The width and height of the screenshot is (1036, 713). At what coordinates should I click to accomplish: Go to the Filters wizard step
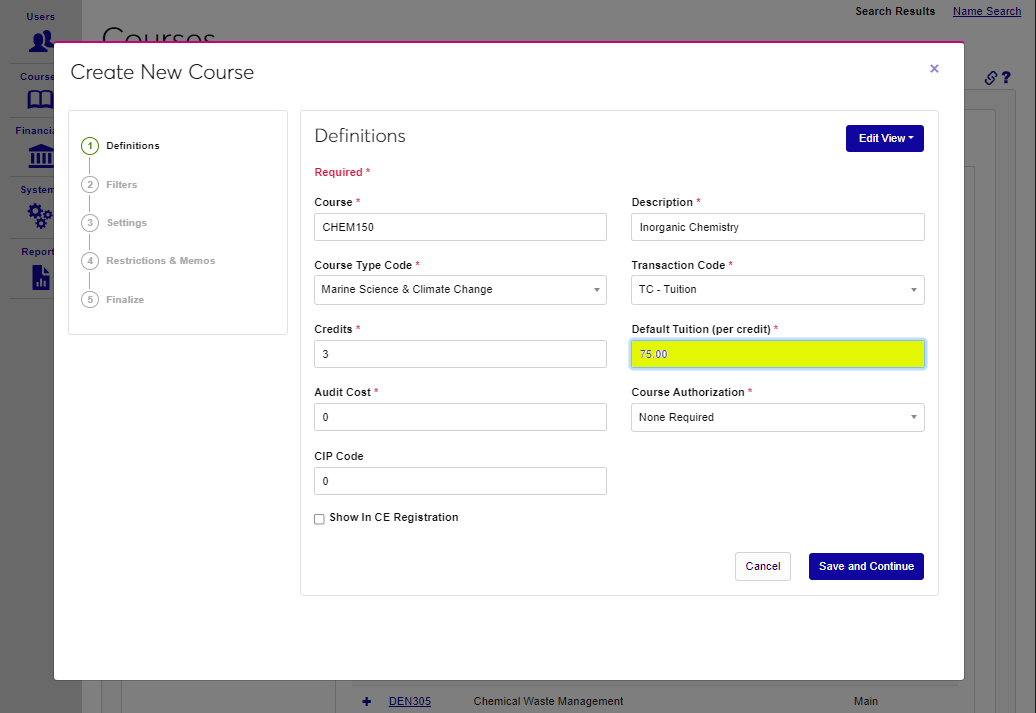tap(121, 185)
